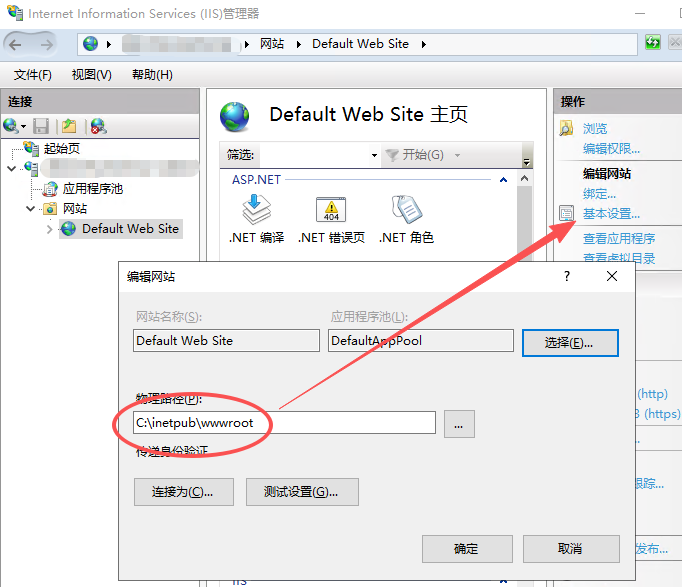The image size is (682, 587).
Task: Click Default Web Site in the breadcrumb
Action: 361,43
